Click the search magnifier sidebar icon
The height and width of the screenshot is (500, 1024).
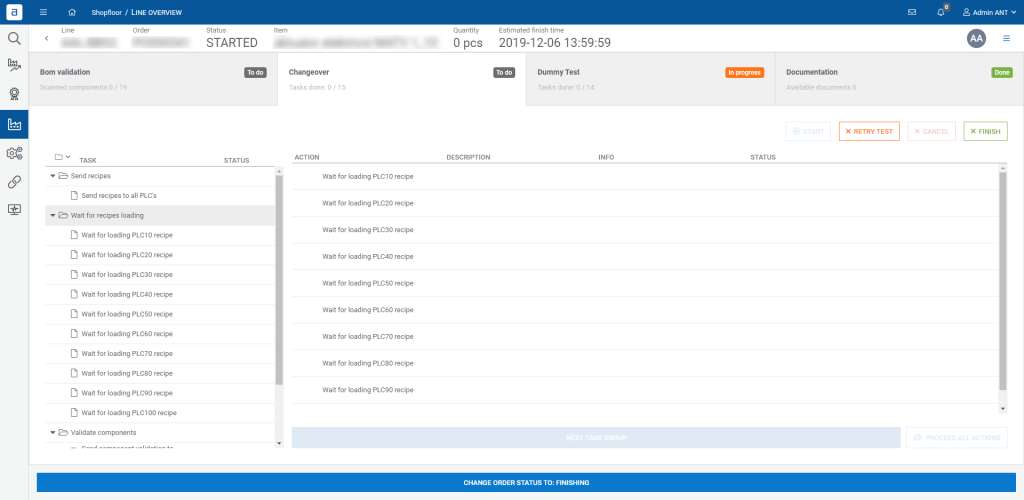pyautogui.click(x=14, y=39)
